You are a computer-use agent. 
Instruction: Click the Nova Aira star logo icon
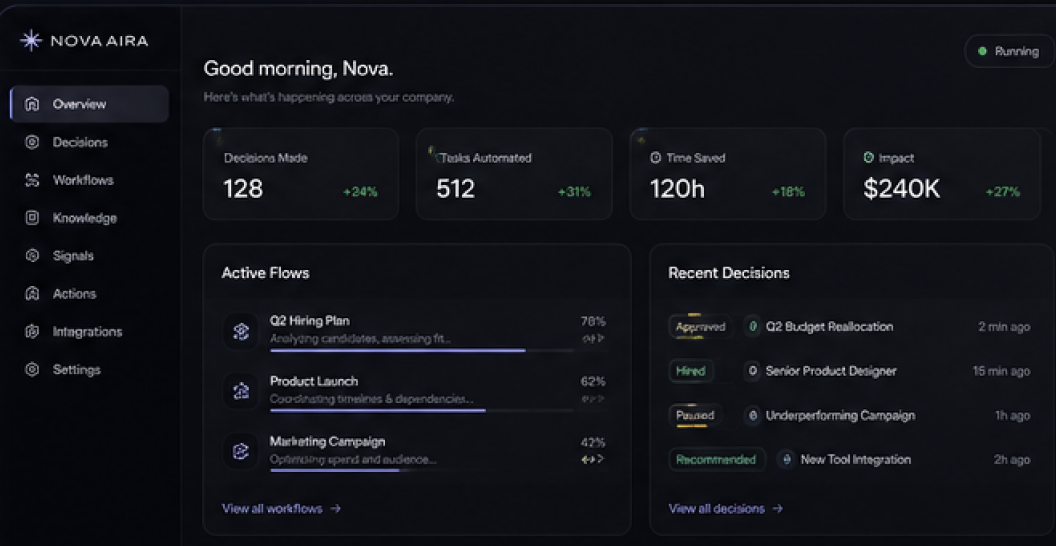coord(31,40)
